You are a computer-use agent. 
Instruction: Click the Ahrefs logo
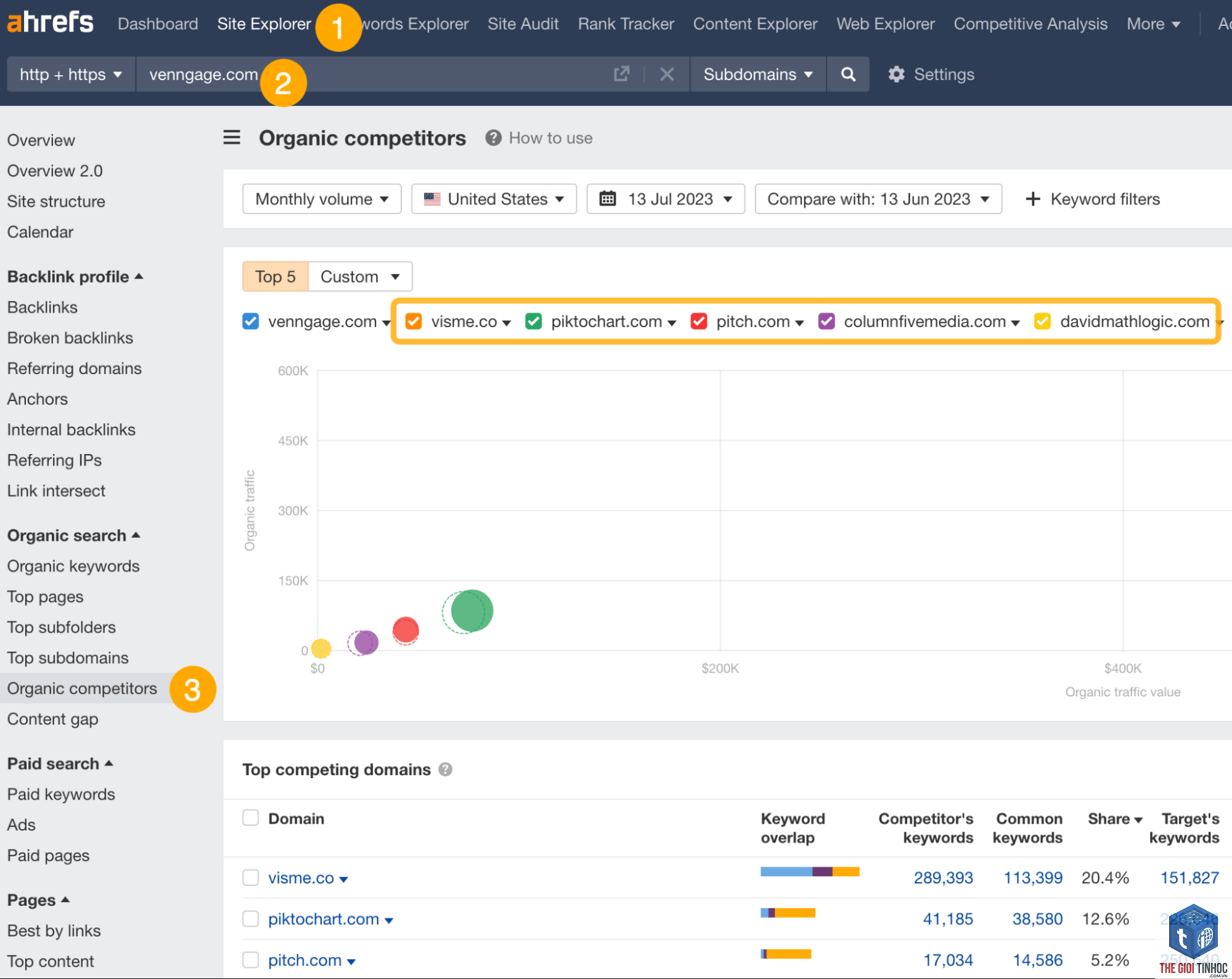(50, 22)
